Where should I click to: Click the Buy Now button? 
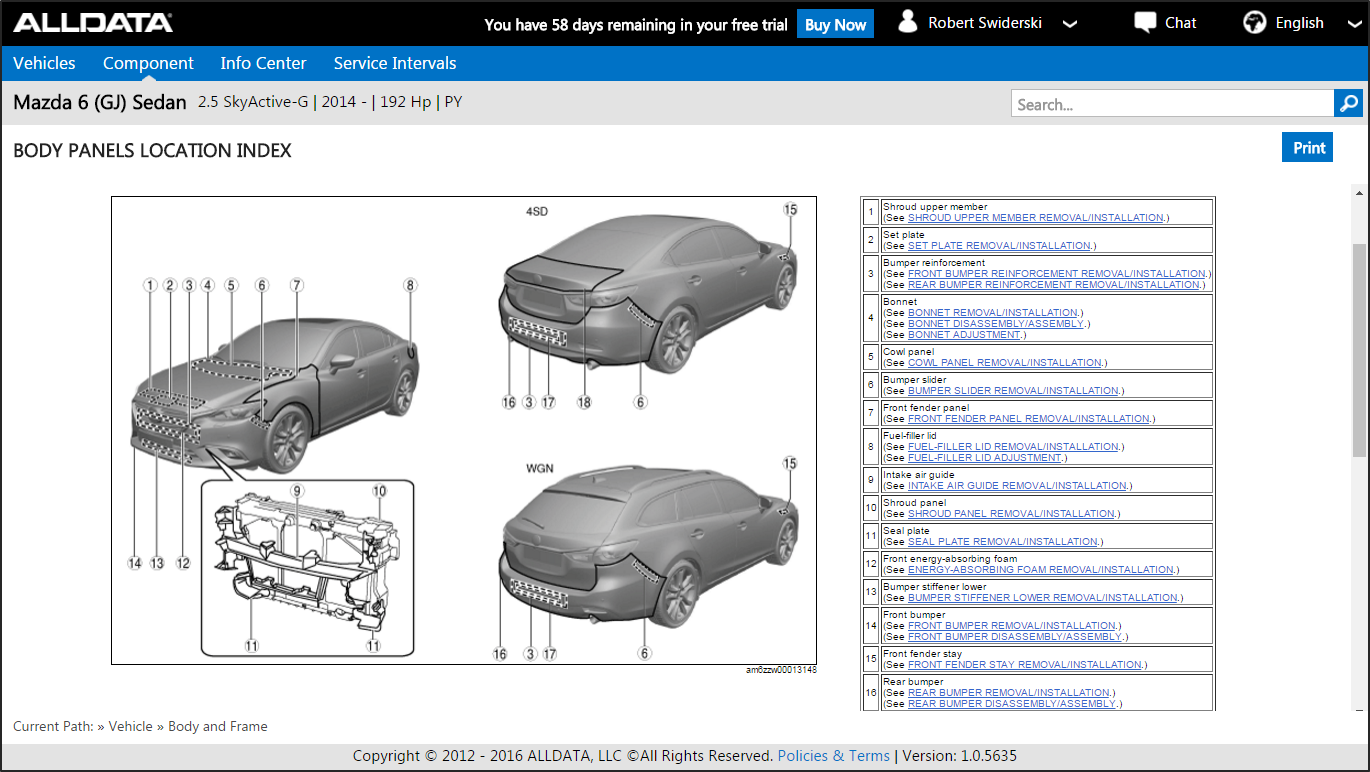pyautogui.click(x=835, y=24)
